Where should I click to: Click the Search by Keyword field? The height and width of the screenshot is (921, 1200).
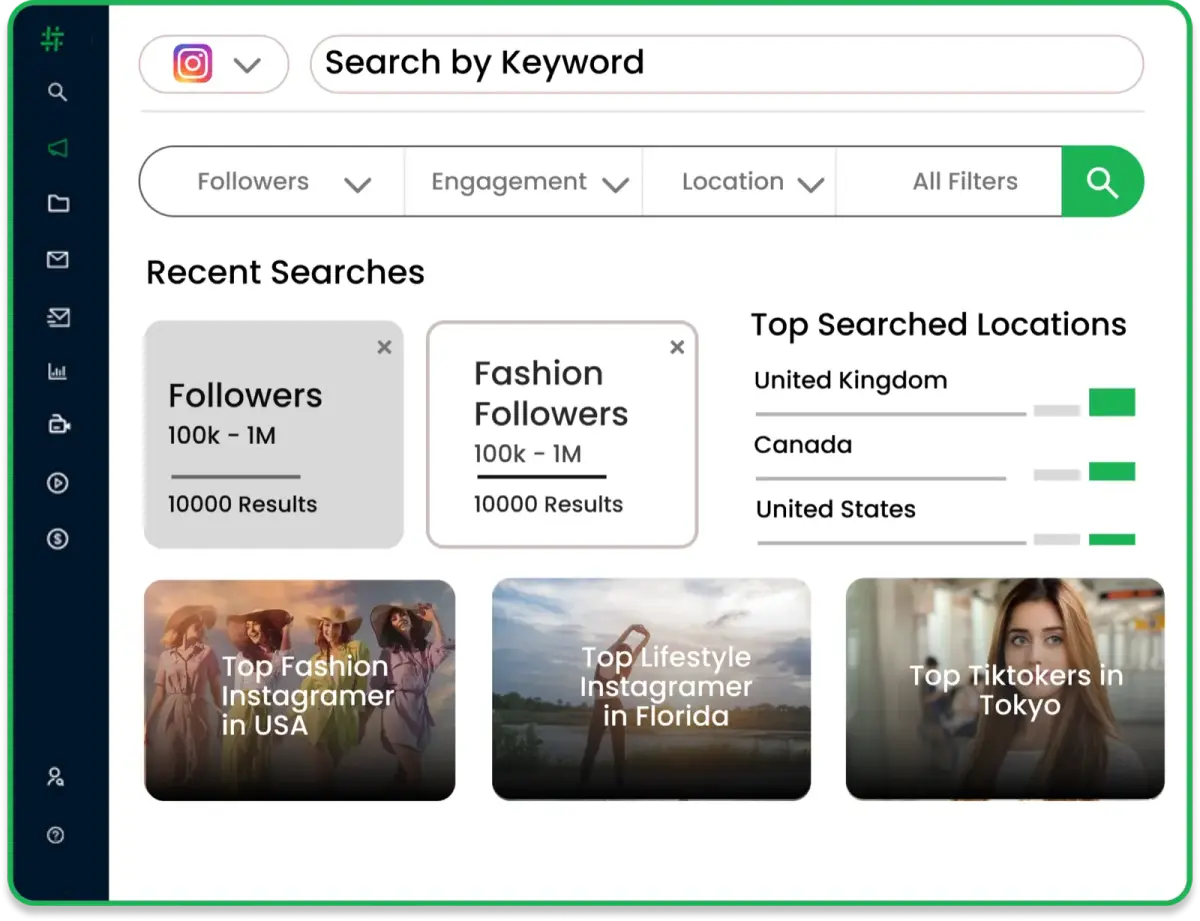[727, 64]
